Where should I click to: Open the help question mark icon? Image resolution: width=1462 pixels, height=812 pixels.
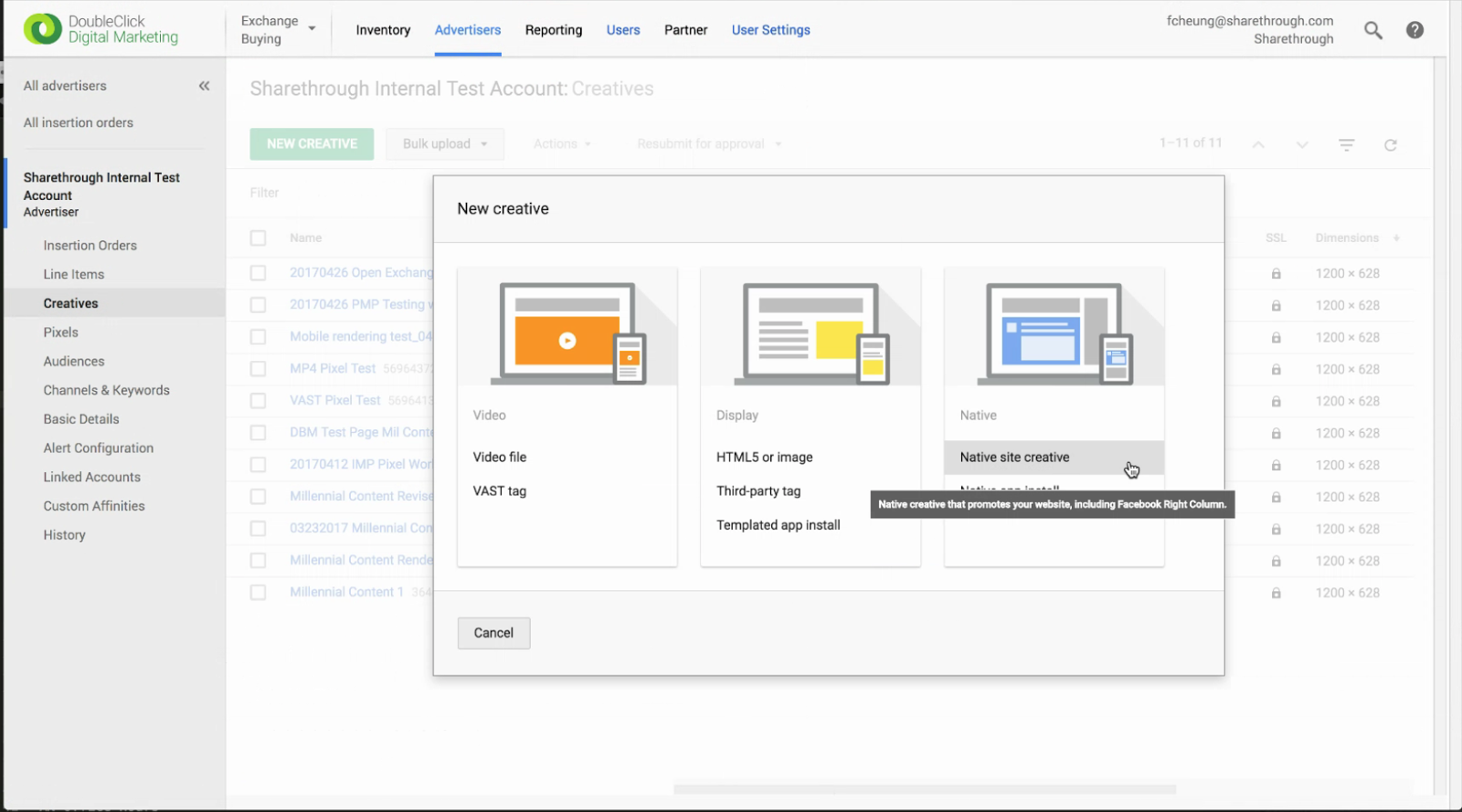pos(1414,30)
